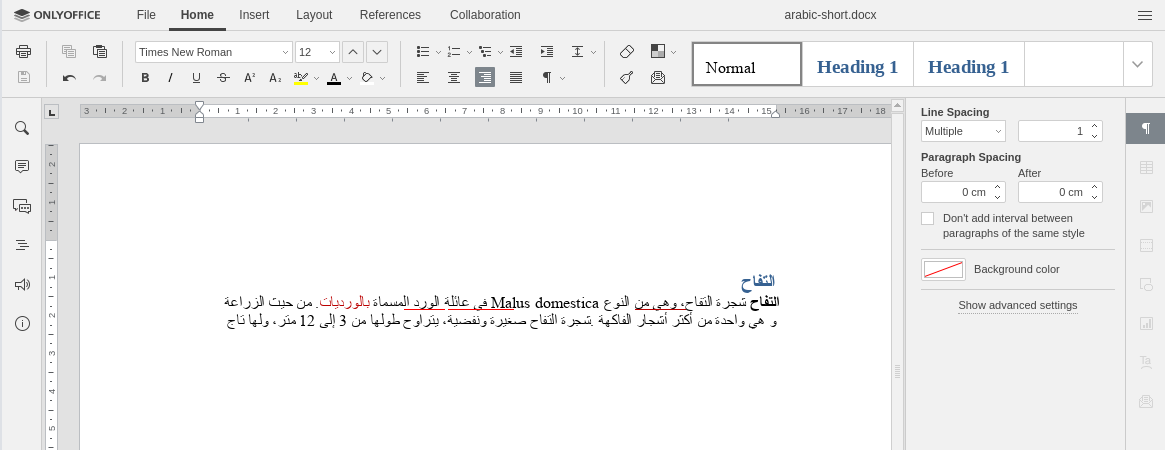The width and height of the screenshot is (1165, 450).
Task: Switch to the References tab
Action: (x=390, y=15)
